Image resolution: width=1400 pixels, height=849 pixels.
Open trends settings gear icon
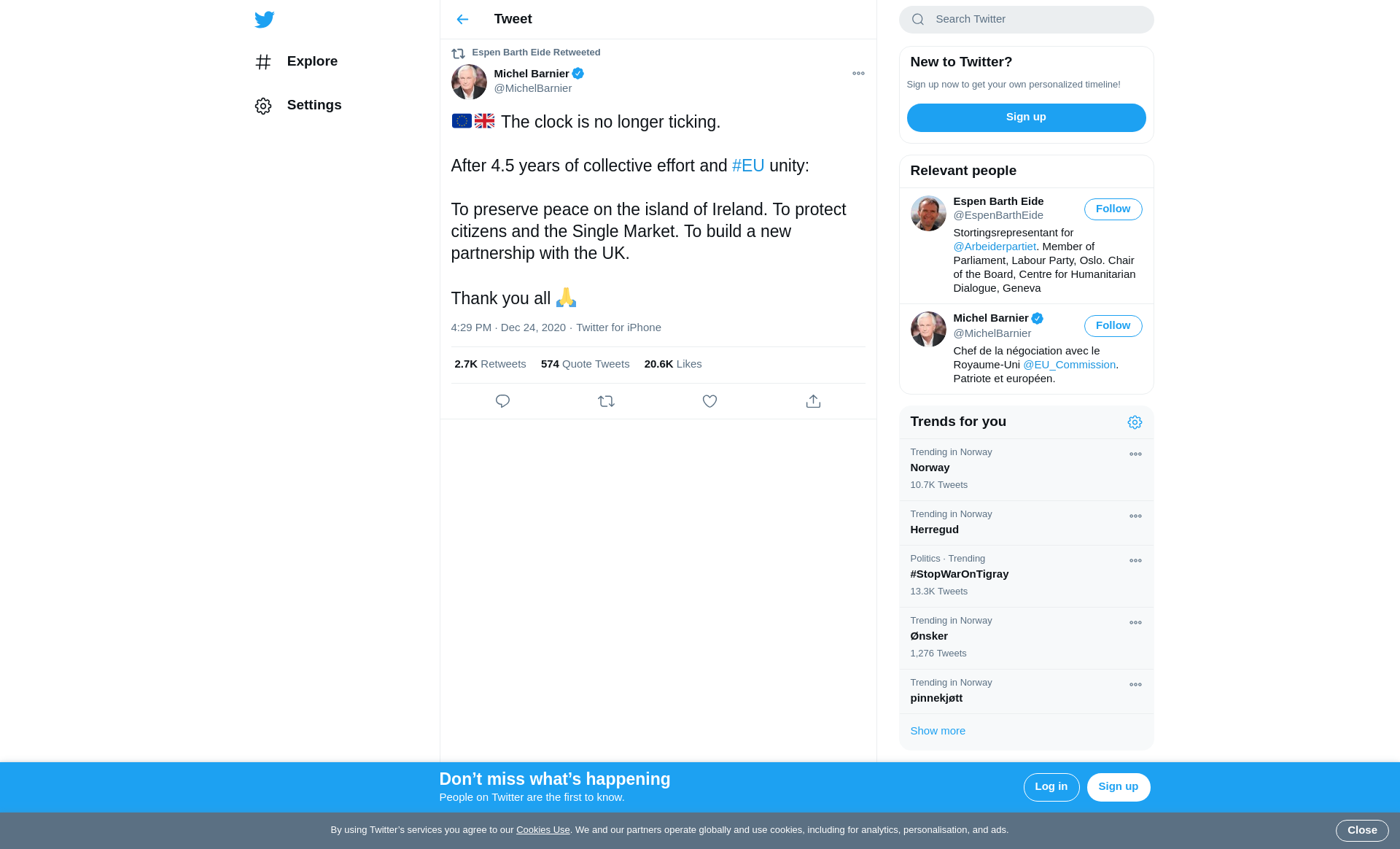coord(1135,422)
